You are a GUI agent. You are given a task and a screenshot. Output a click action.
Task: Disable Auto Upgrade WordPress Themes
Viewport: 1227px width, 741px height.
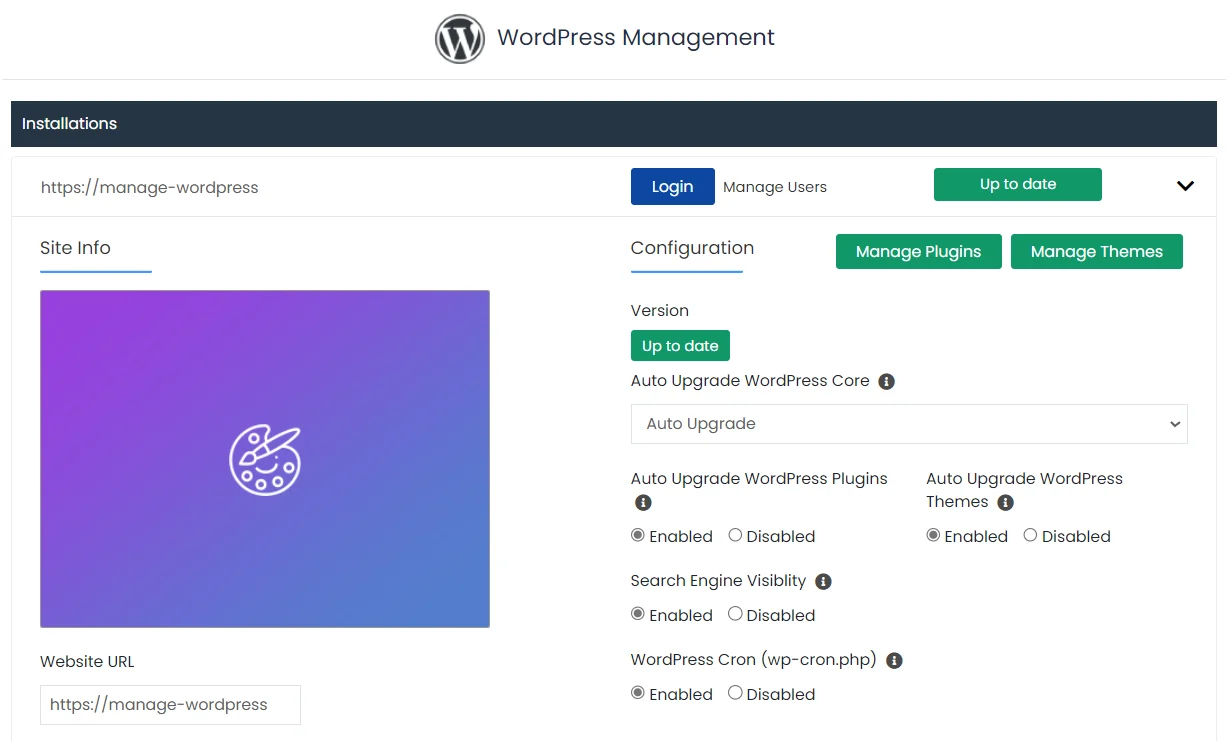coord(1030,536)
